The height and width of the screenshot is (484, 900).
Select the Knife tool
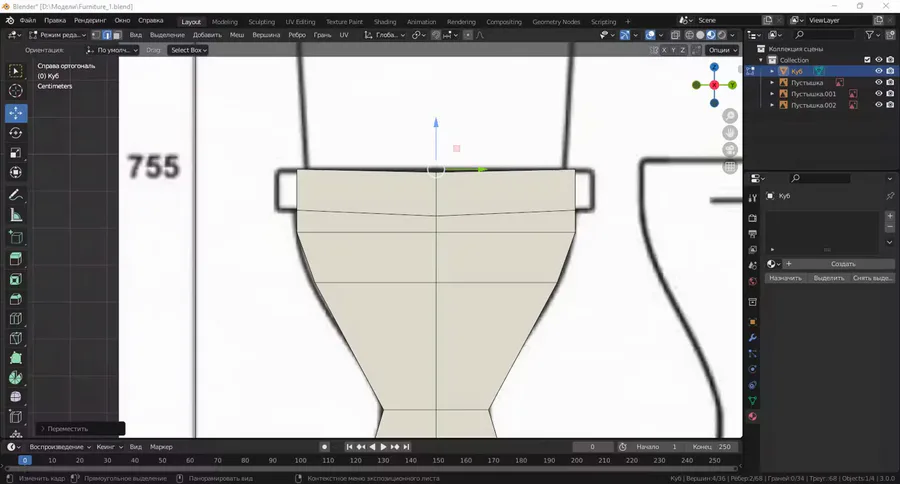[x=15, y=339]
